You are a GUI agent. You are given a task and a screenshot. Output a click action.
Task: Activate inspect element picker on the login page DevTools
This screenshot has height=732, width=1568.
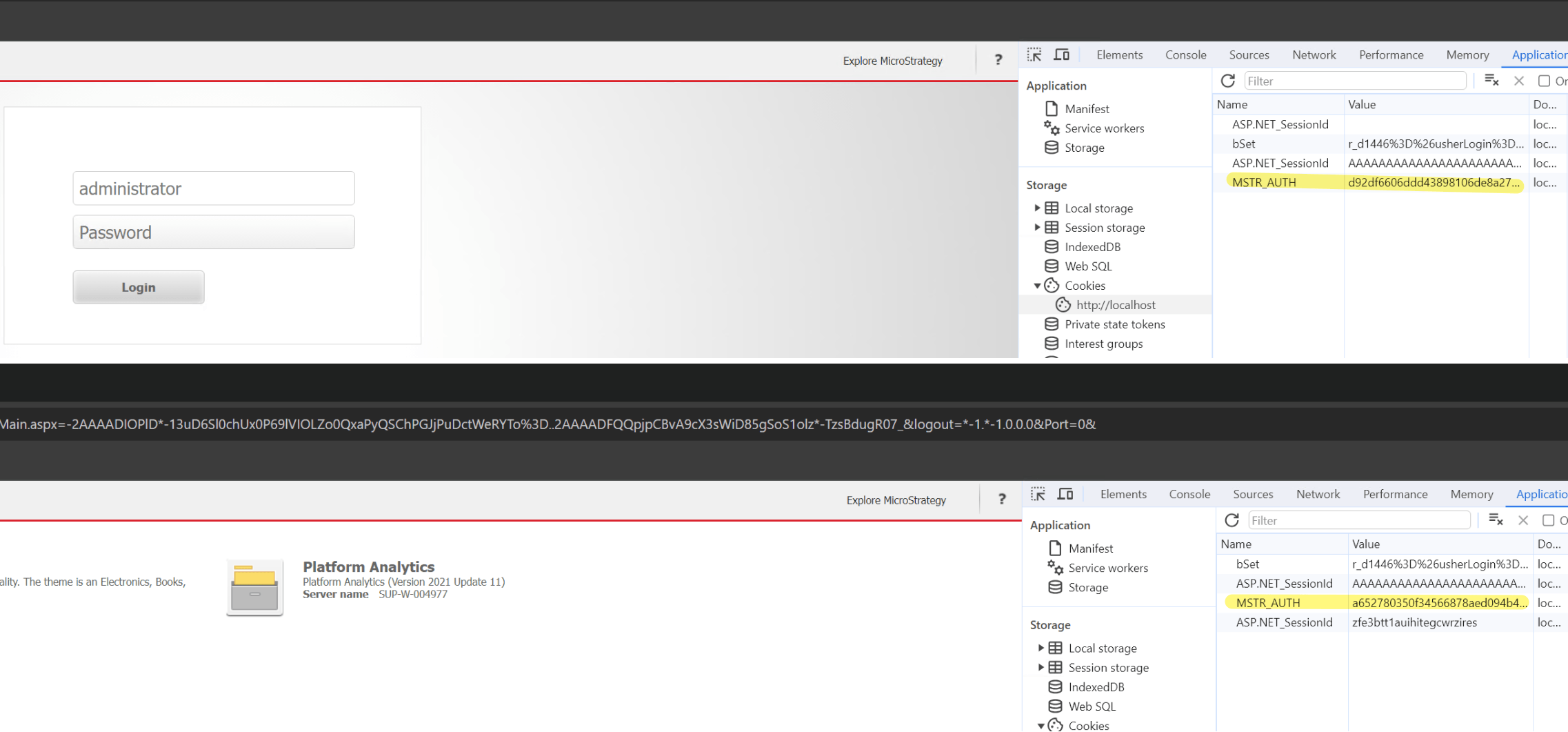pos(1034,55)
